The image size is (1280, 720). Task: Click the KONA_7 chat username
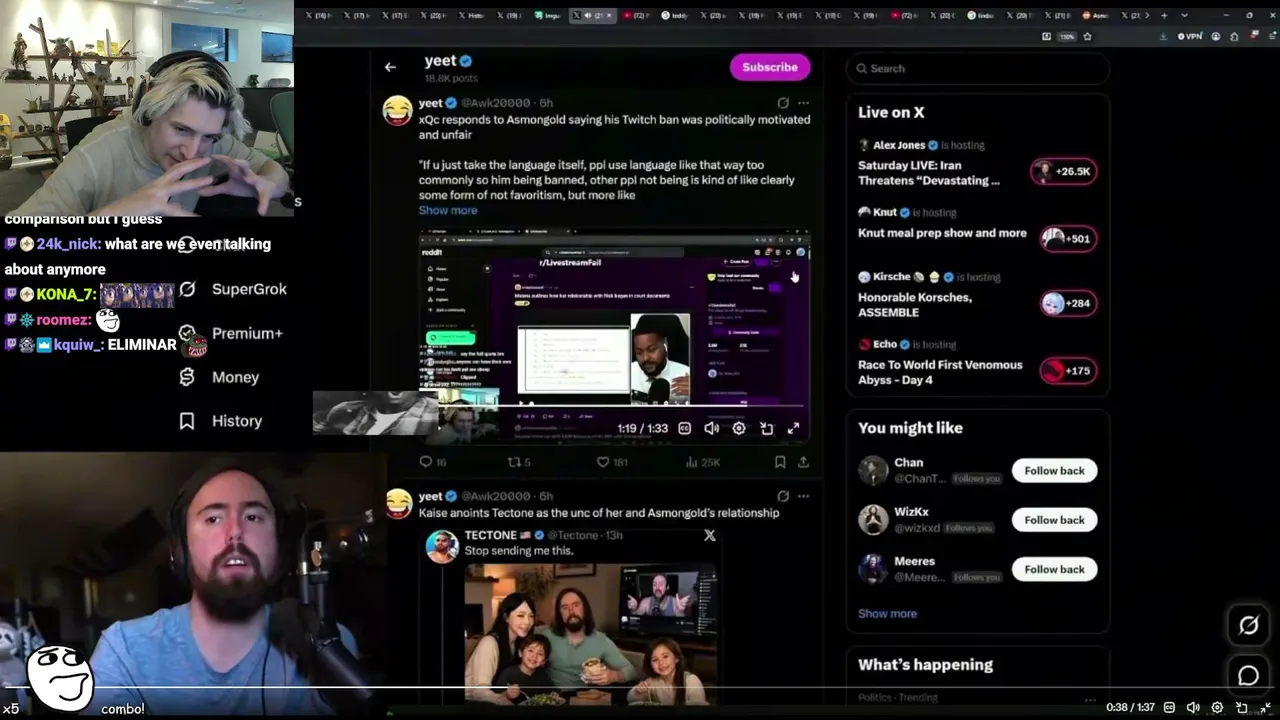click(x=65, y=295)
